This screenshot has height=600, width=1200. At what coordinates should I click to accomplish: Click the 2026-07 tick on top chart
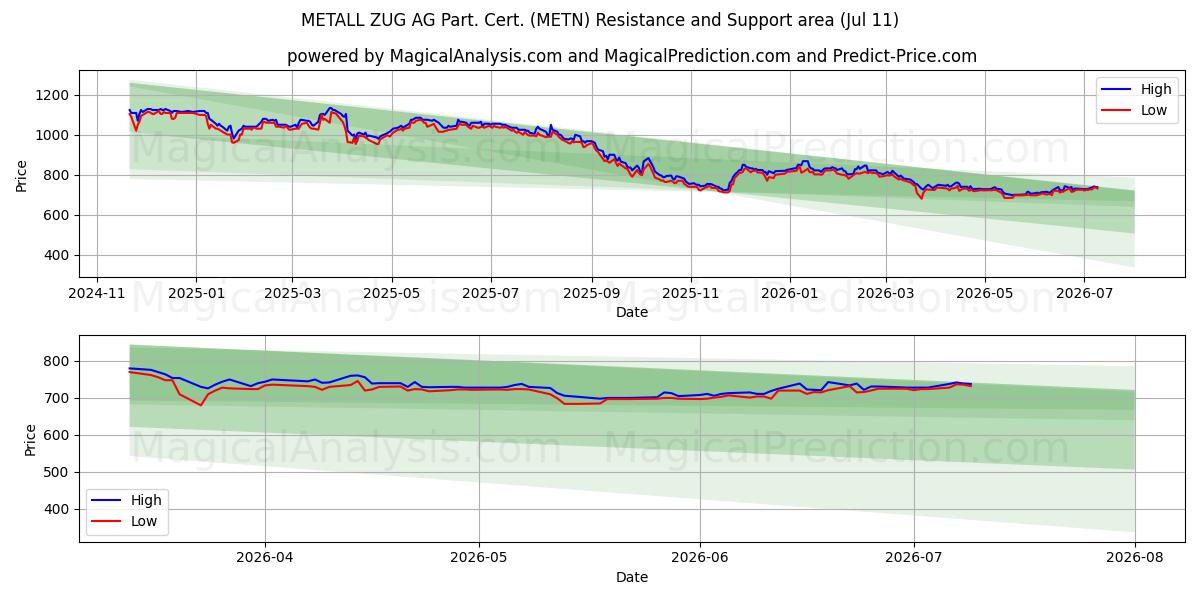click(1084, 294)
